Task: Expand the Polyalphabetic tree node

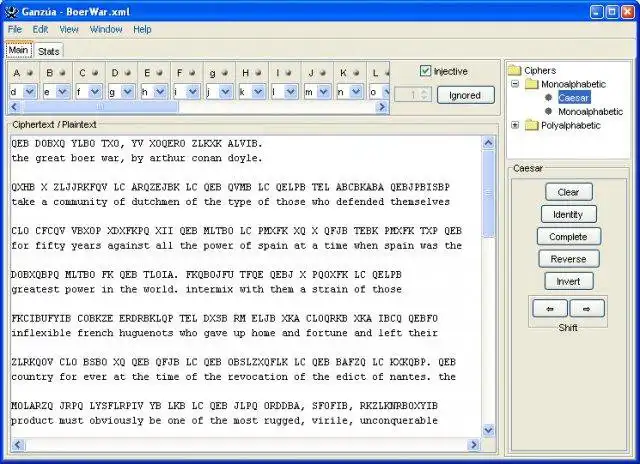Action: coord(515,125)
